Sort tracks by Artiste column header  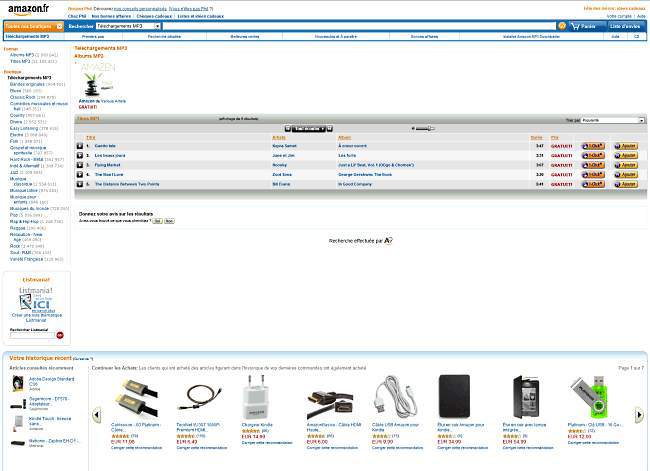point(279,138)
